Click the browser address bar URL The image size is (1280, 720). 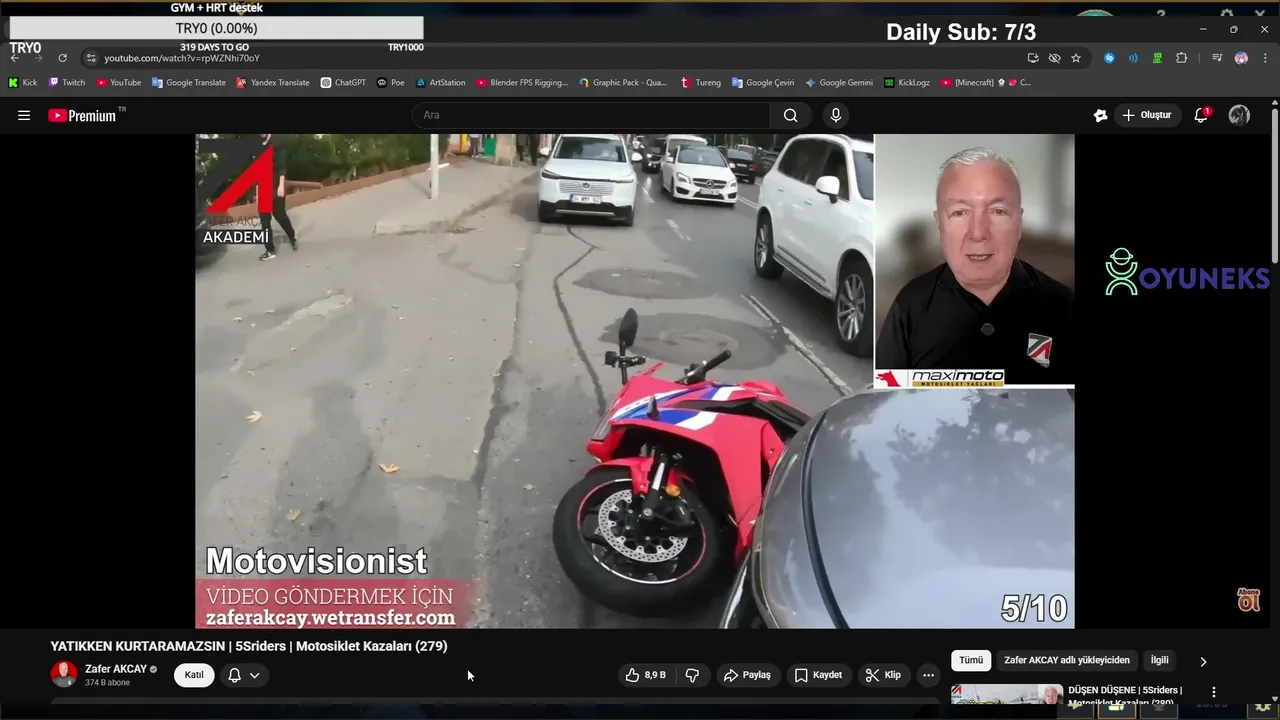tap(182, 58)
